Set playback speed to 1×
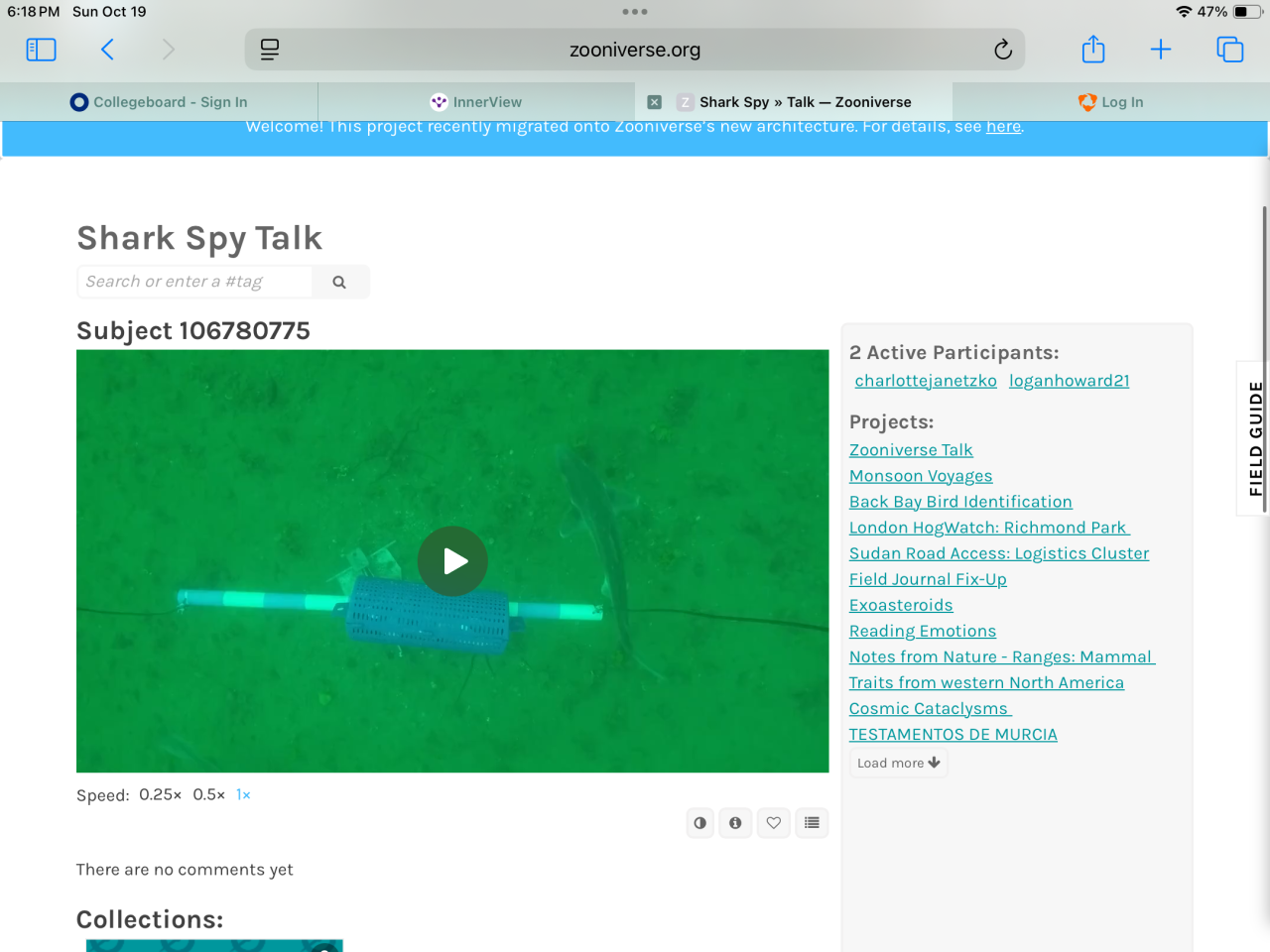Image resolution: width=1270 pixels, height=952 pixels. click(243, 795)
